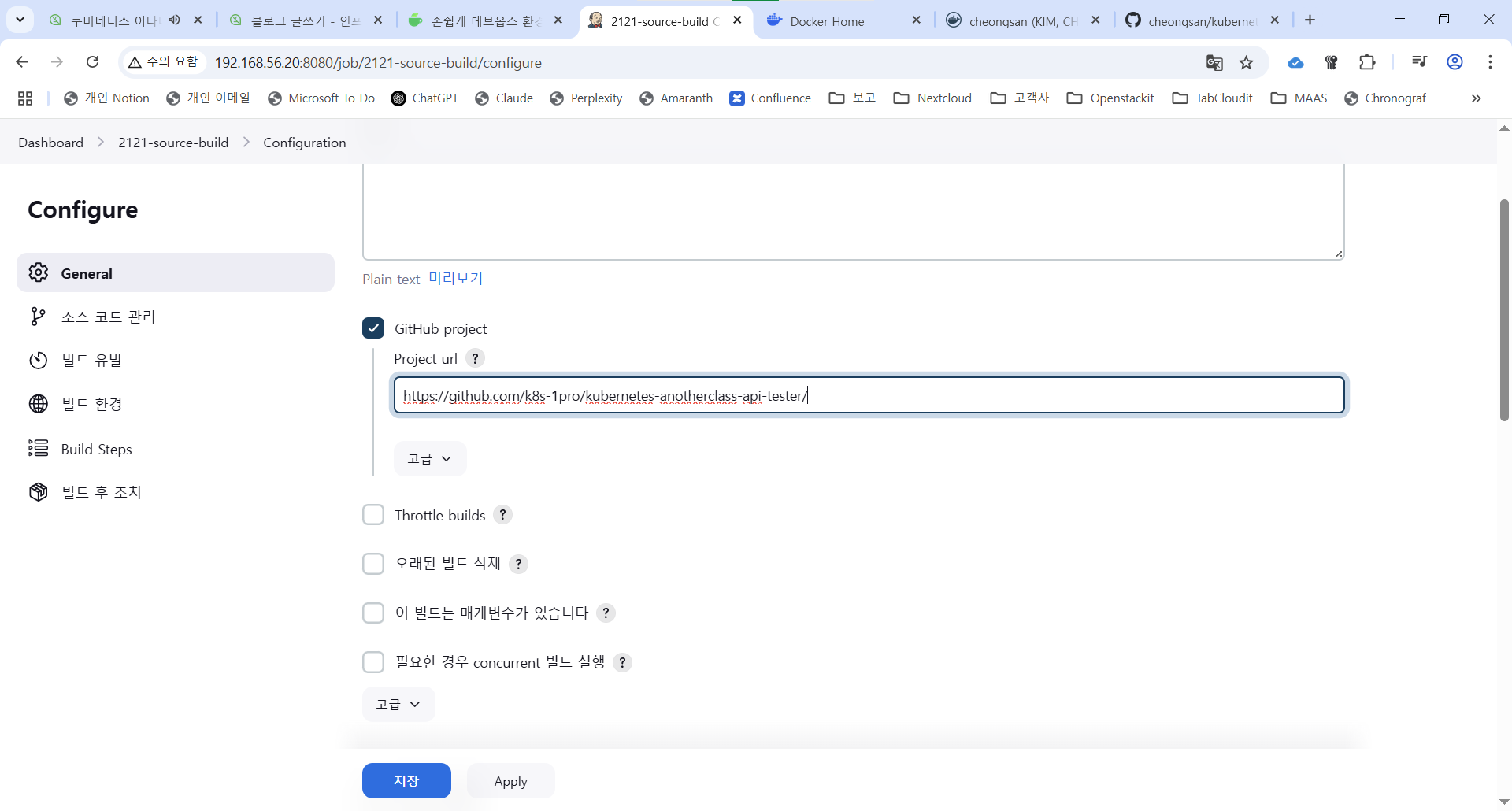Screen dimensions: 1512x811
Task: Click the 빌드 유발 clock icon
Action: (x=39, y=360)
